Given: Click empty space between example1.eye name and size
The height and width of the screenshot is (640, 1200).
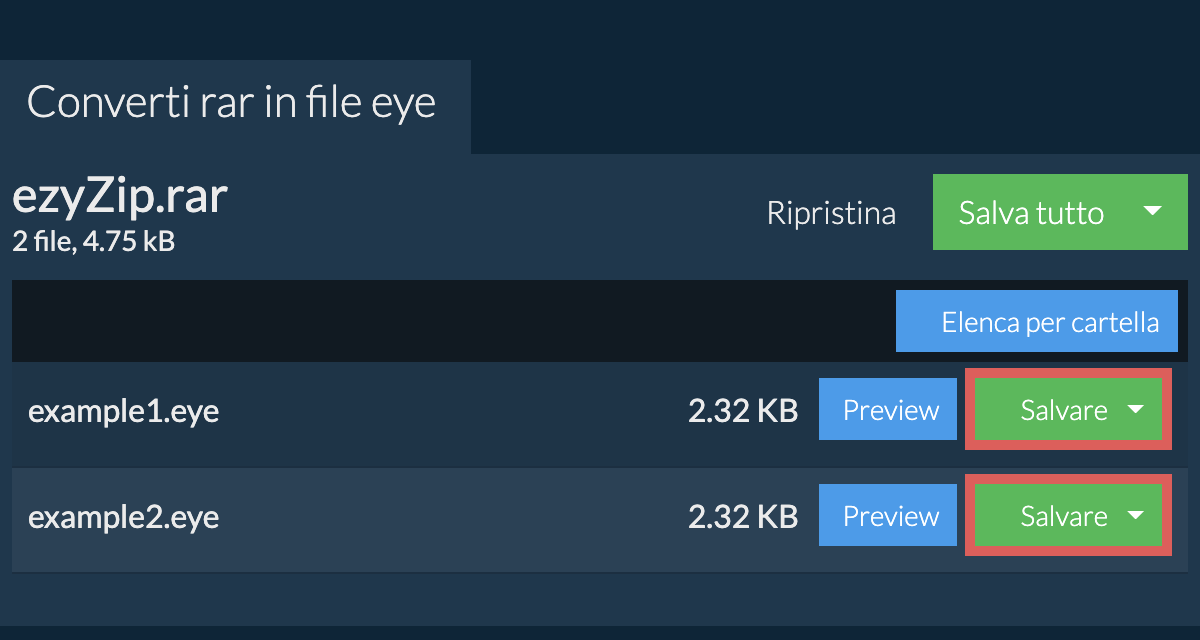Looking at the screenshot, I should tap(450, 411).
